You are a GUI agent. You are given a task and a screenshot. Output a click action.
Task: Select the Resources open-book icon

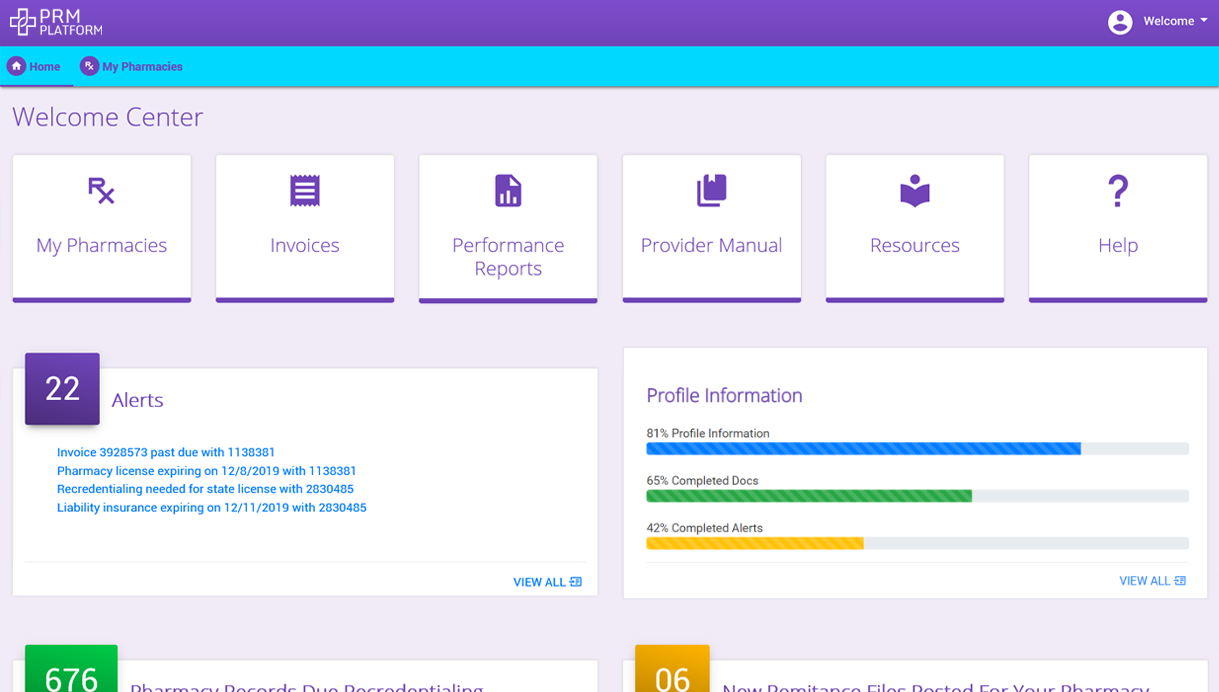914,190
